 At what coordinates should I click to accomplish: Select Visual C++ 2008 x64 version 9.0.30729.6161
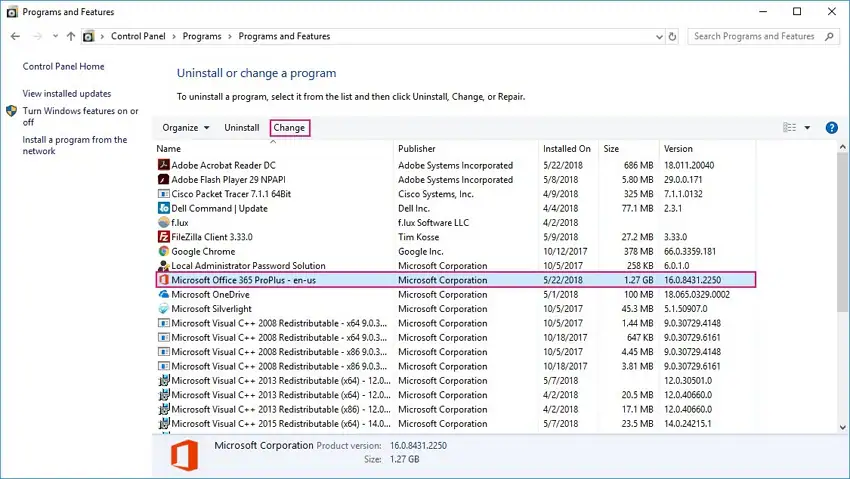coord(455,337)
